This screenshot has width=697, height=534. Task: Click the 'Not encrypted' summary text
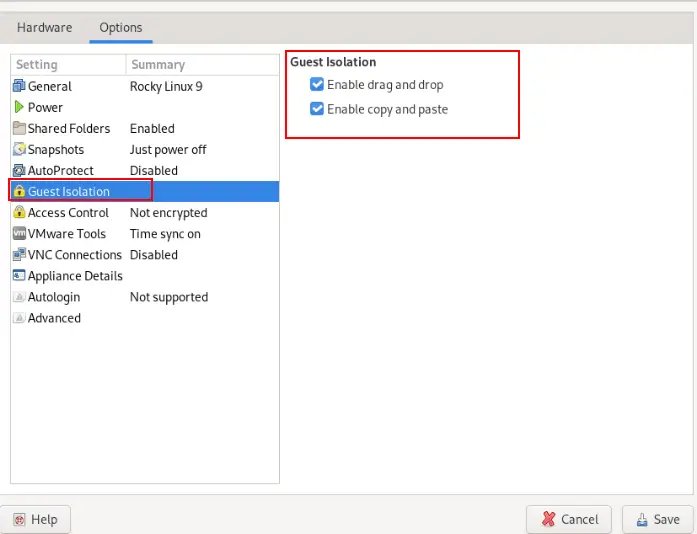(168, 213)
